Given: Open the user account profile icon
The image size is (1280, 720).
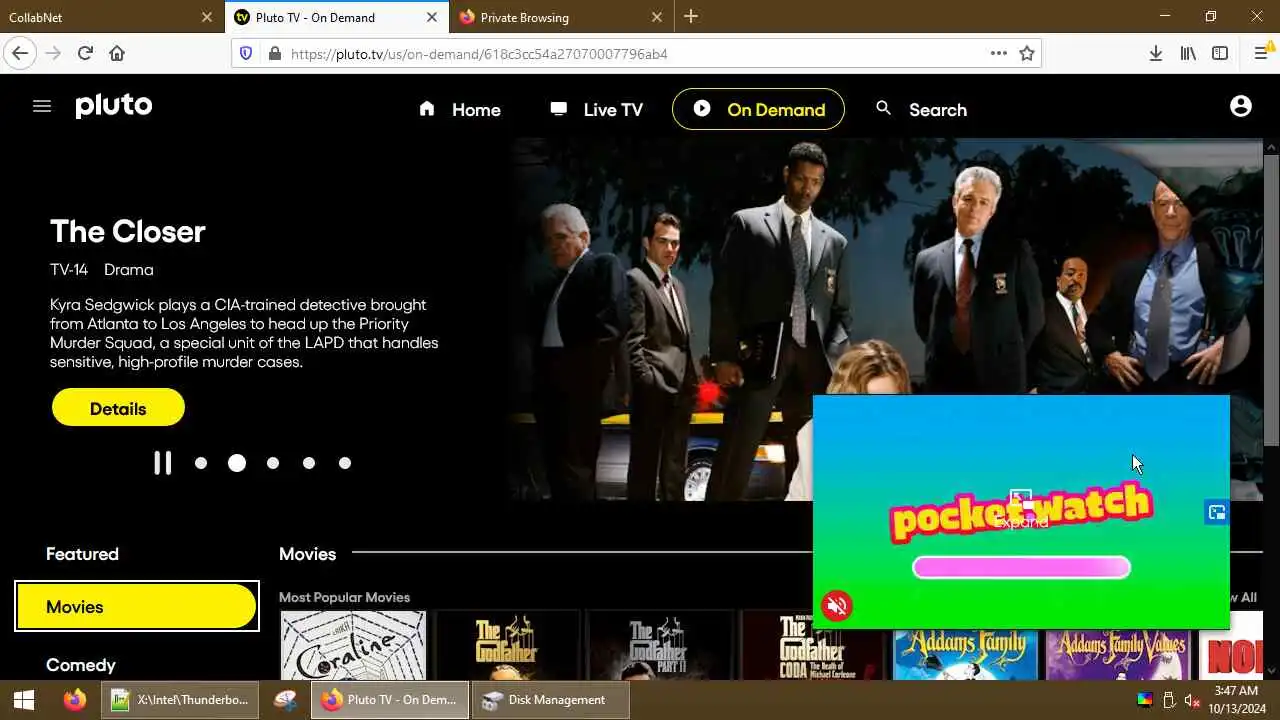Looking at the screenshot, I should tap(1241, 106).
